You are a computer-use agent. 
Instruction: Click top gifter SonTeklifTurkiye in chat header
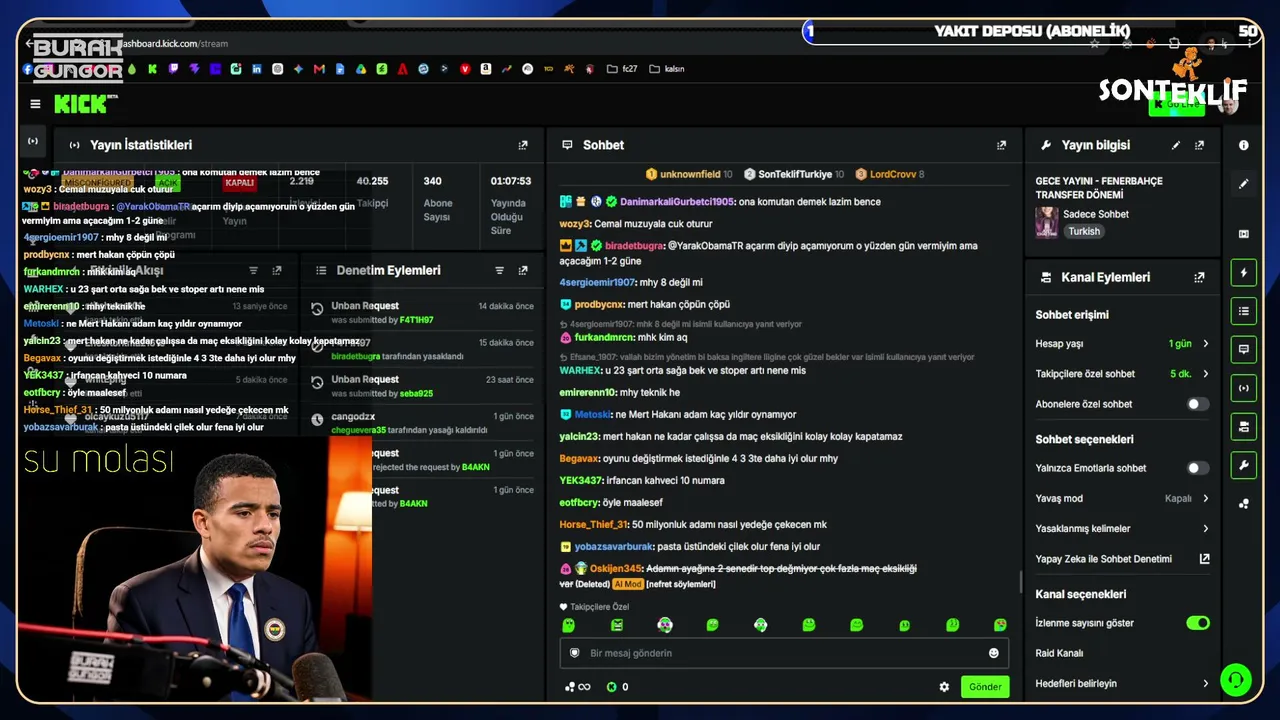click(795, 174)
